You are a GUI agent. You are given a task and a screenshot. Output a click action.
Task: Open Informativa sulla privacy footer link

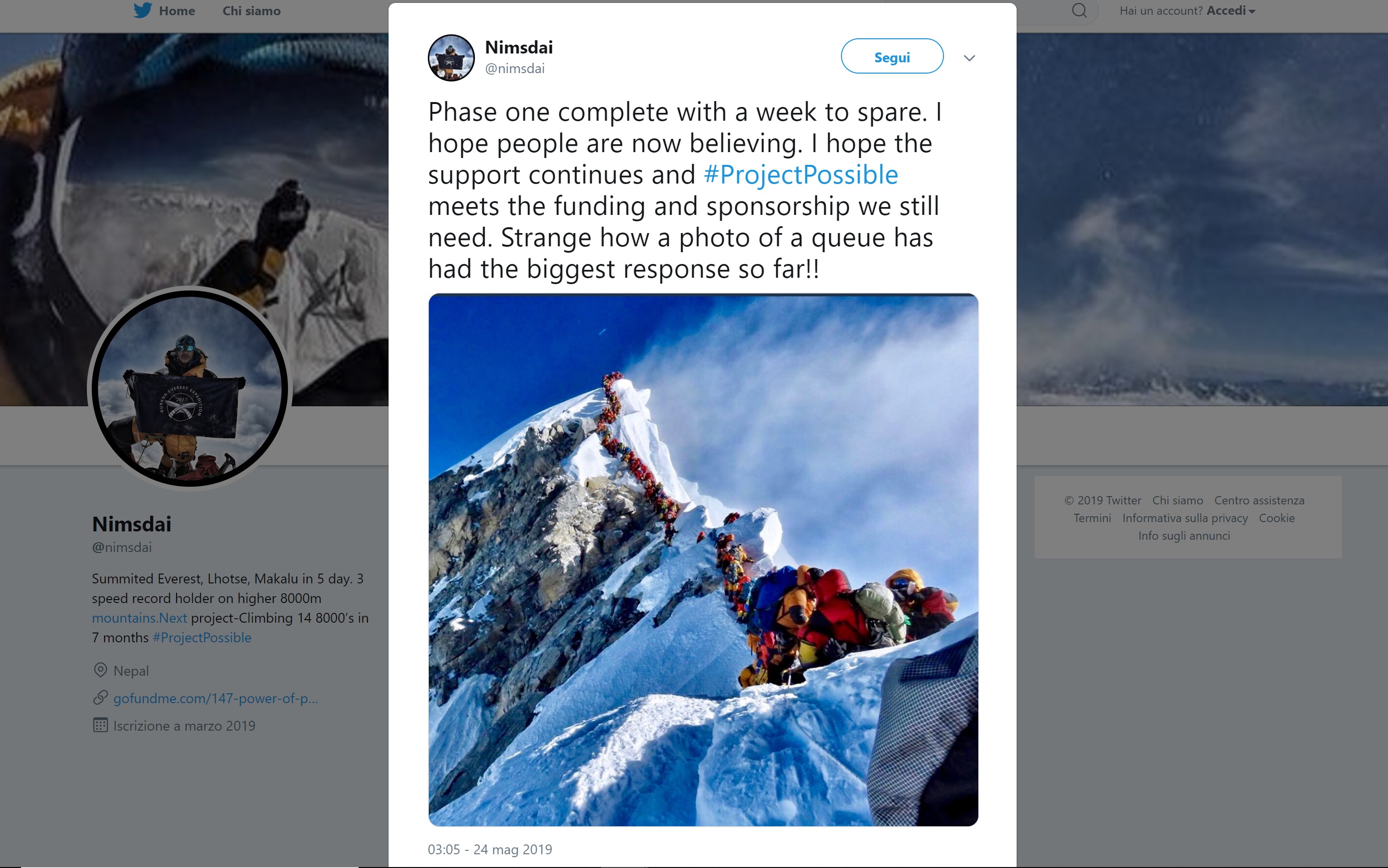(1185, 518)
